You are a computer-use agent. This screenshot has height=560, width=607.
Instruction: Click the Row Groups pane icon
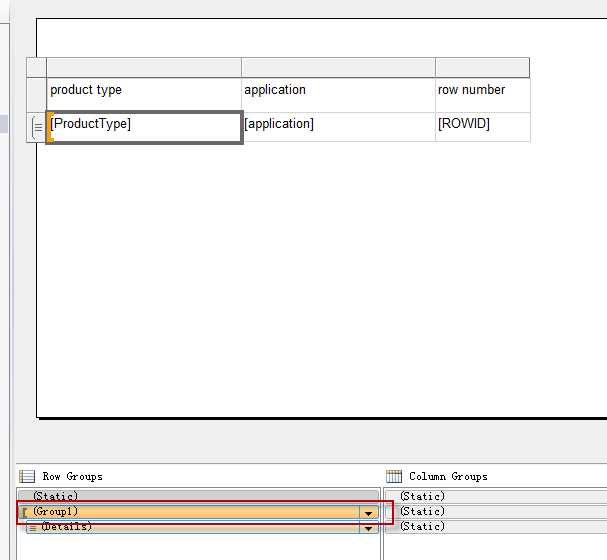pos(27,476)
